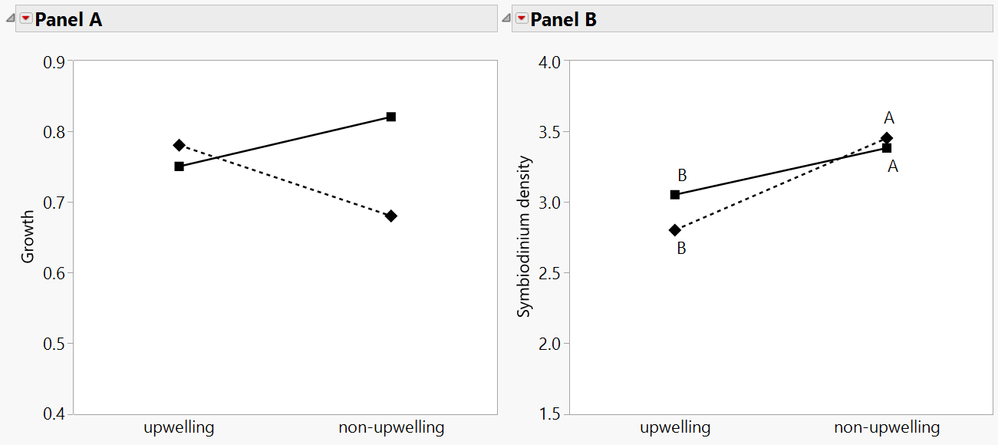Click the Panel B title bar text

[563, 19]
